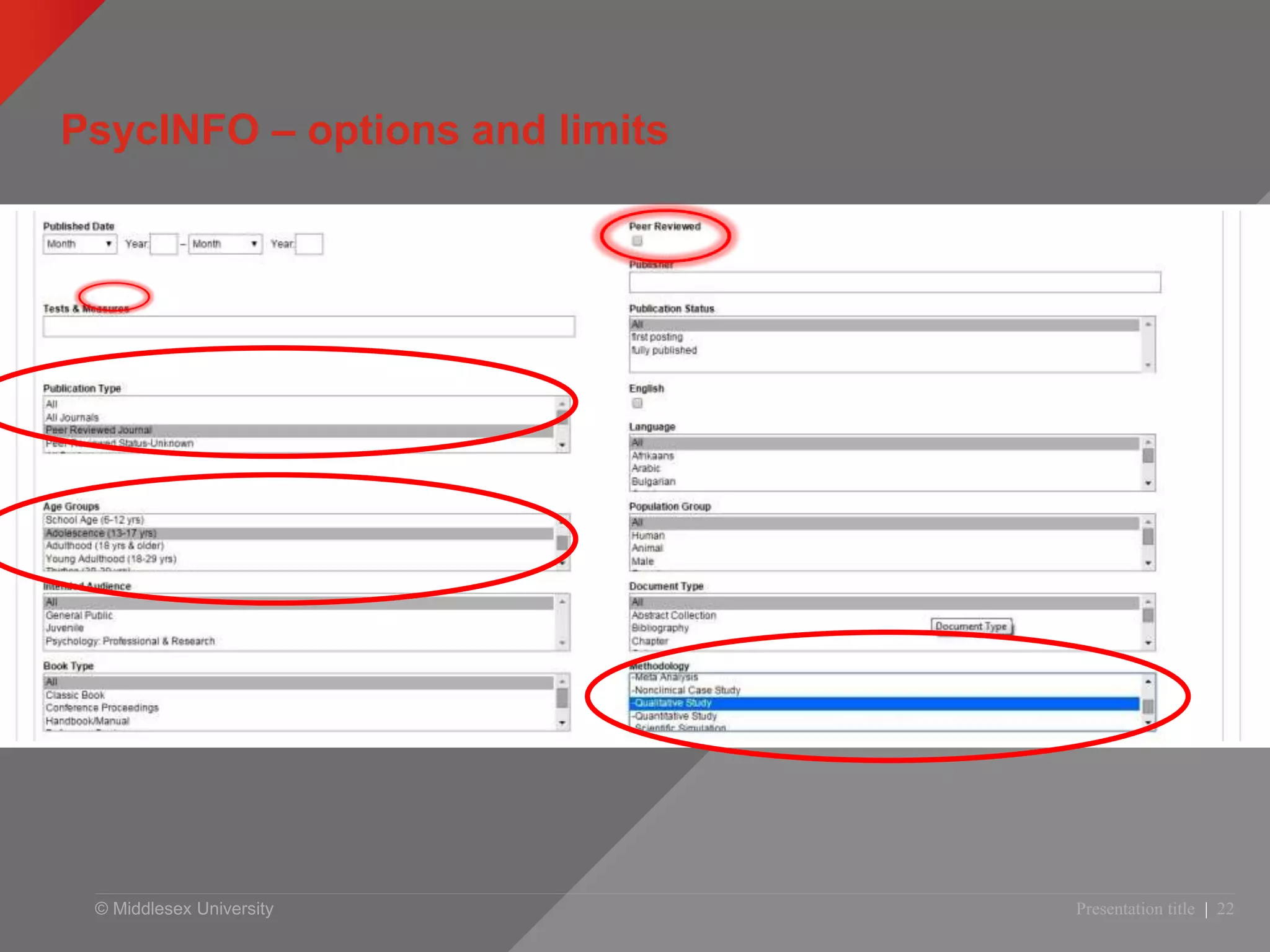The image size is (1270, 952).
Task: Click Age Groups list scroll-down arrow
Action: click(x=562, y=563)
